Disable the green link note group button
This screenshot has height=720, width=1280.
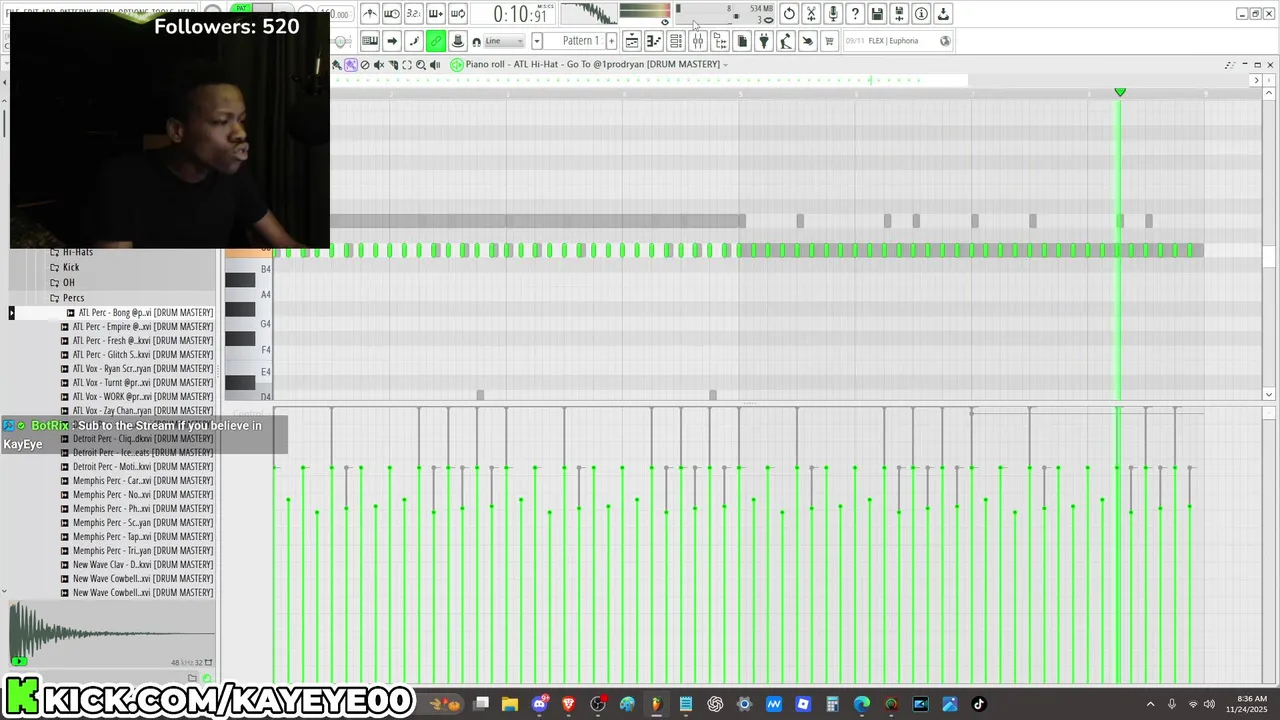436,41
